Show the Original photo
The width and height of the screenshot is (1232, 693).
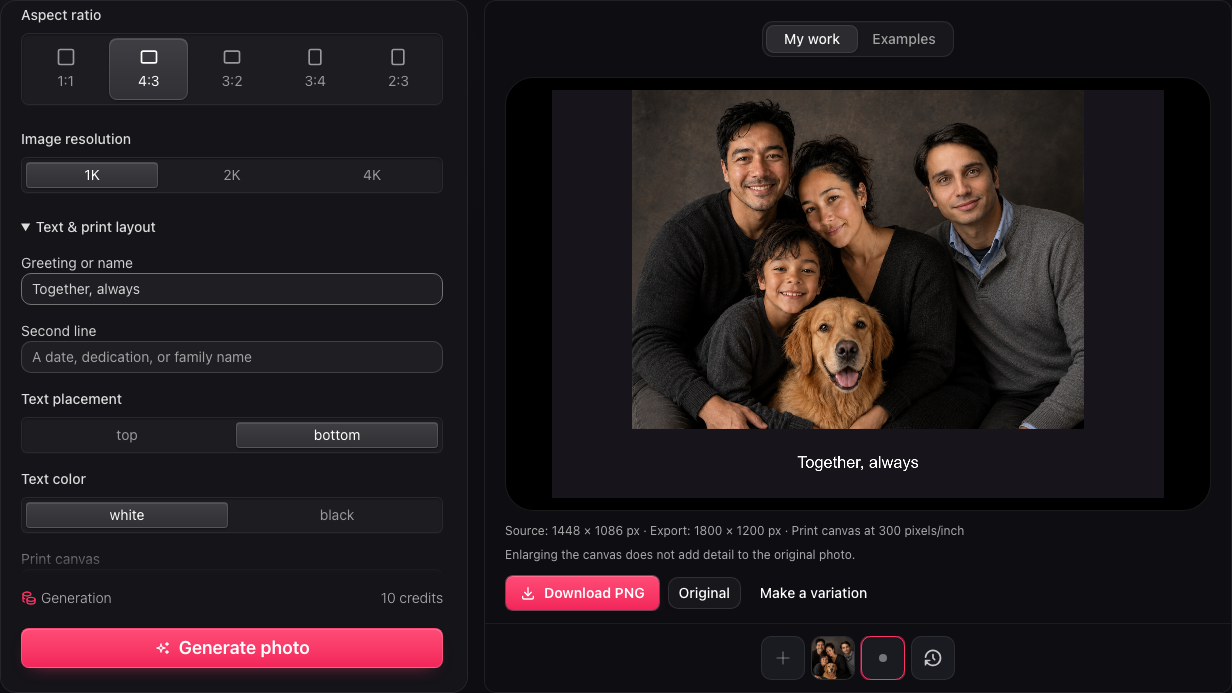pyautogui.click(x=704, y=593)
